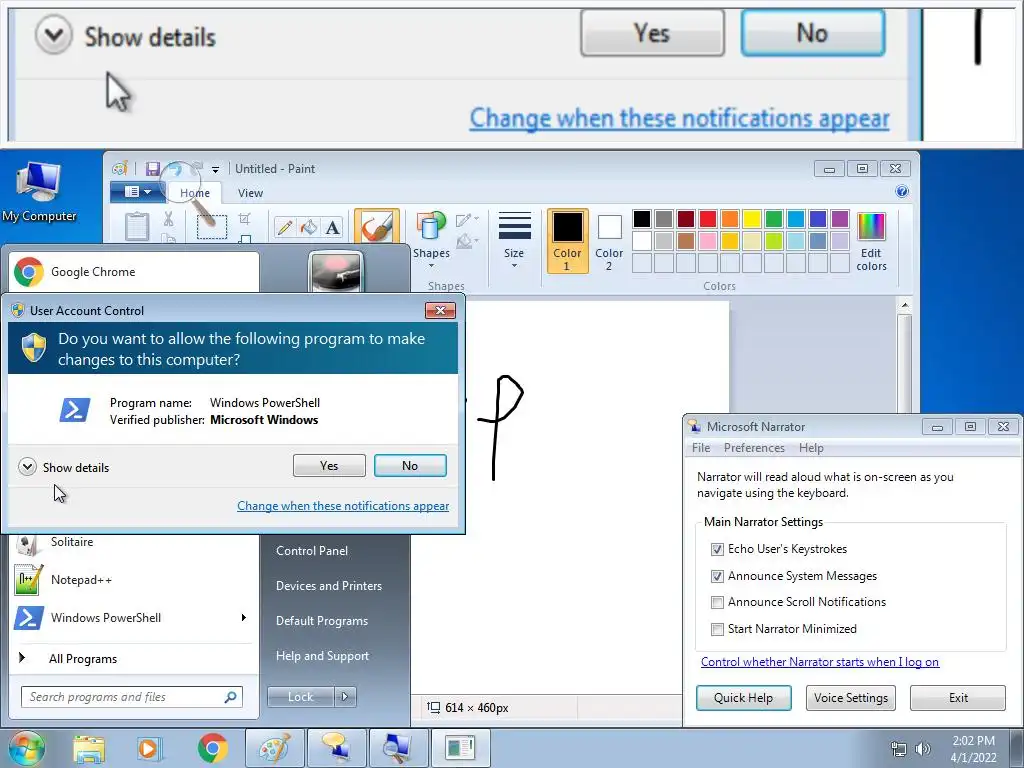This screenshot has width=1024, height=768.
Task: Switch to the Home tab in Paint
Action: pyautogui.click(x=195, y=193)
